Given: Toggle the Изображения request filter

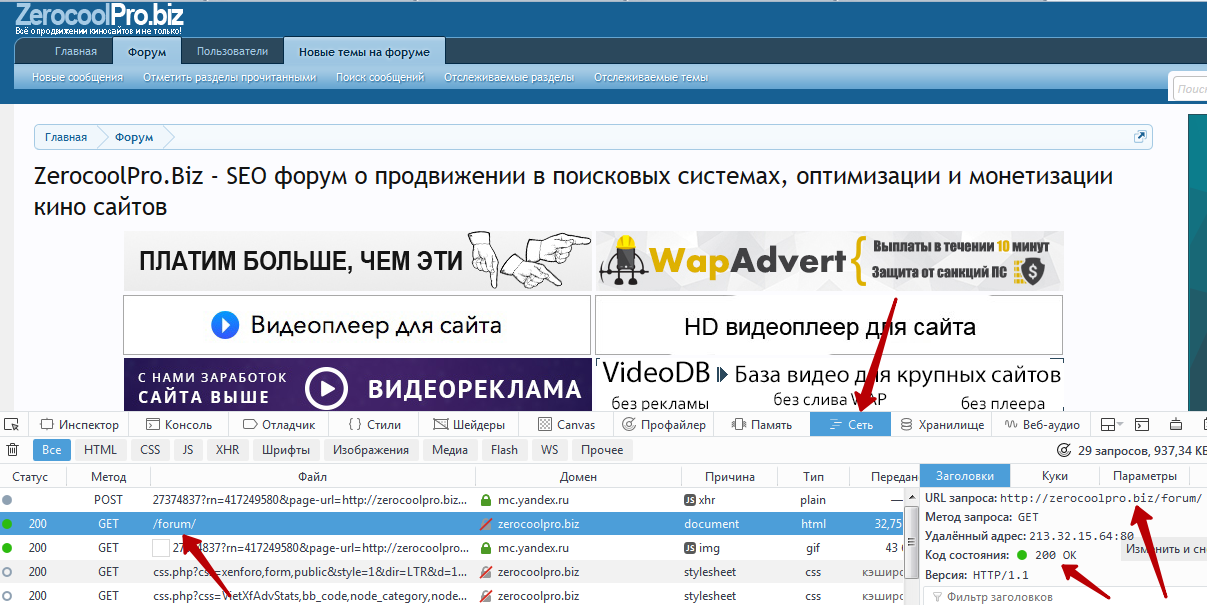Looking at the screenshot, I should (x=371, y=450).
